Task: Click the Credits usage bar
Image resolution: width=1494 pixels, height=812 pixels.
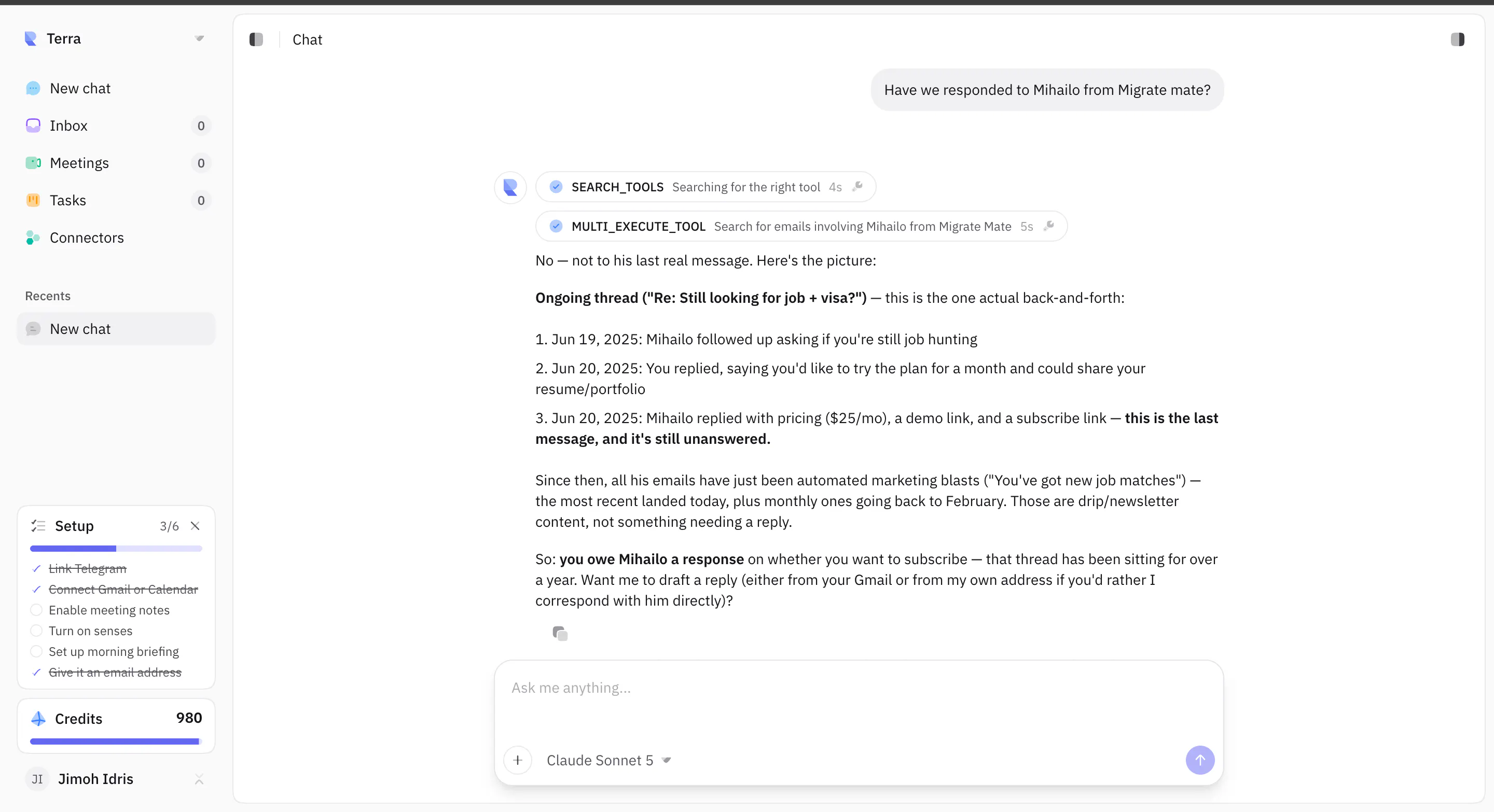Action: point(116,741)
